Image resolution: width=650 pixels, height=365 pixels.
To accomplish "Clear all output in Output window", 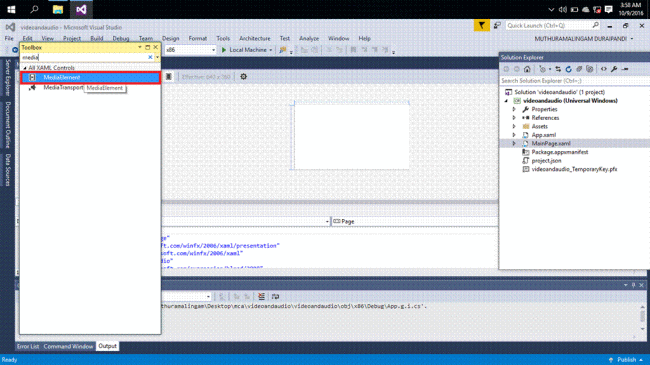I will click(261, 297).
